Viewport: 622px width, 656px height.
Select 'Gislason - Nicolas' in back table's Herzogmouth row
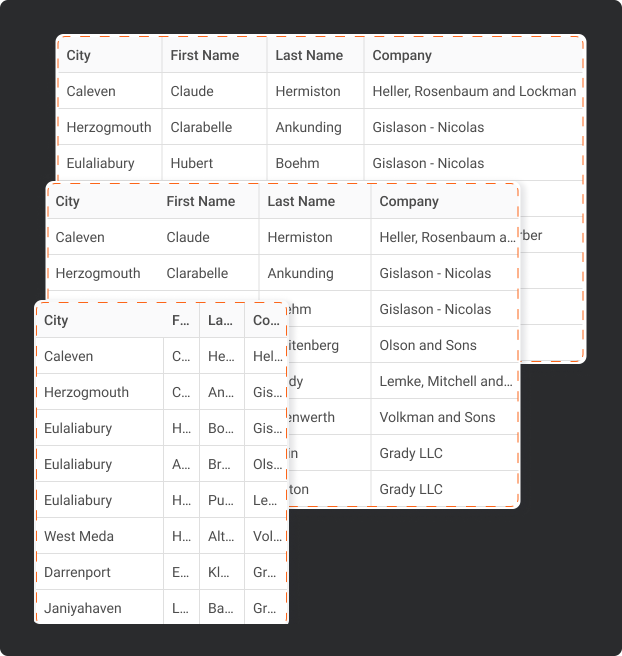click(x=428, y=127)
